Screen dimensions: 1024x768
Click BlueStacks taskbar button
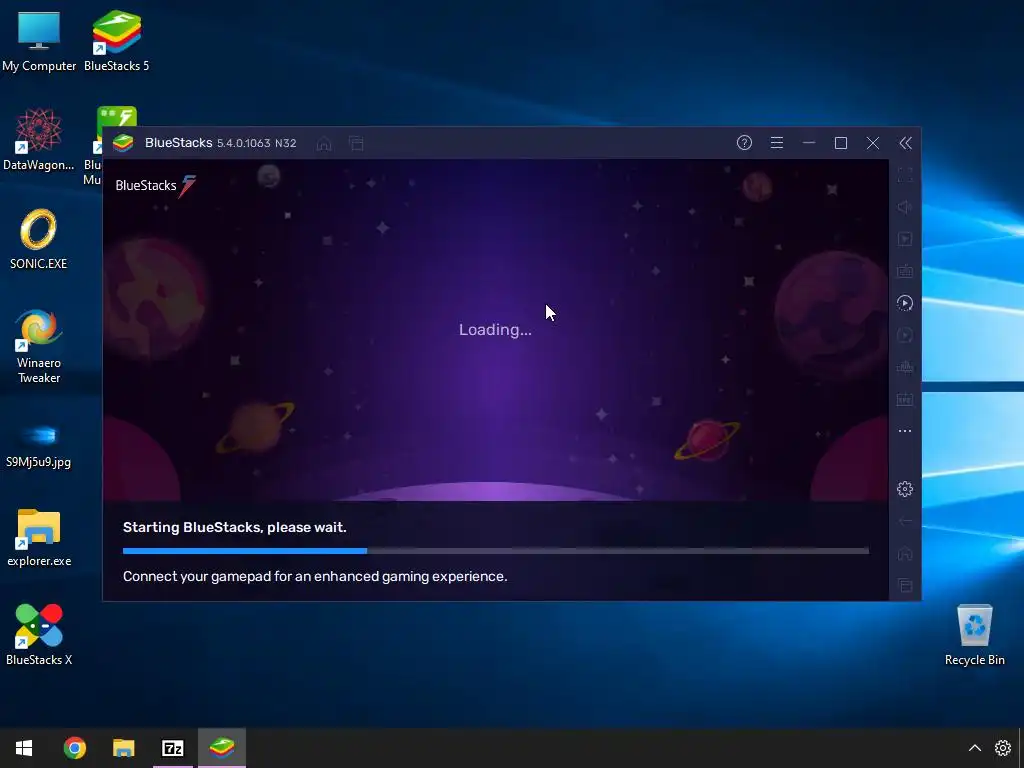click(222, 748)
